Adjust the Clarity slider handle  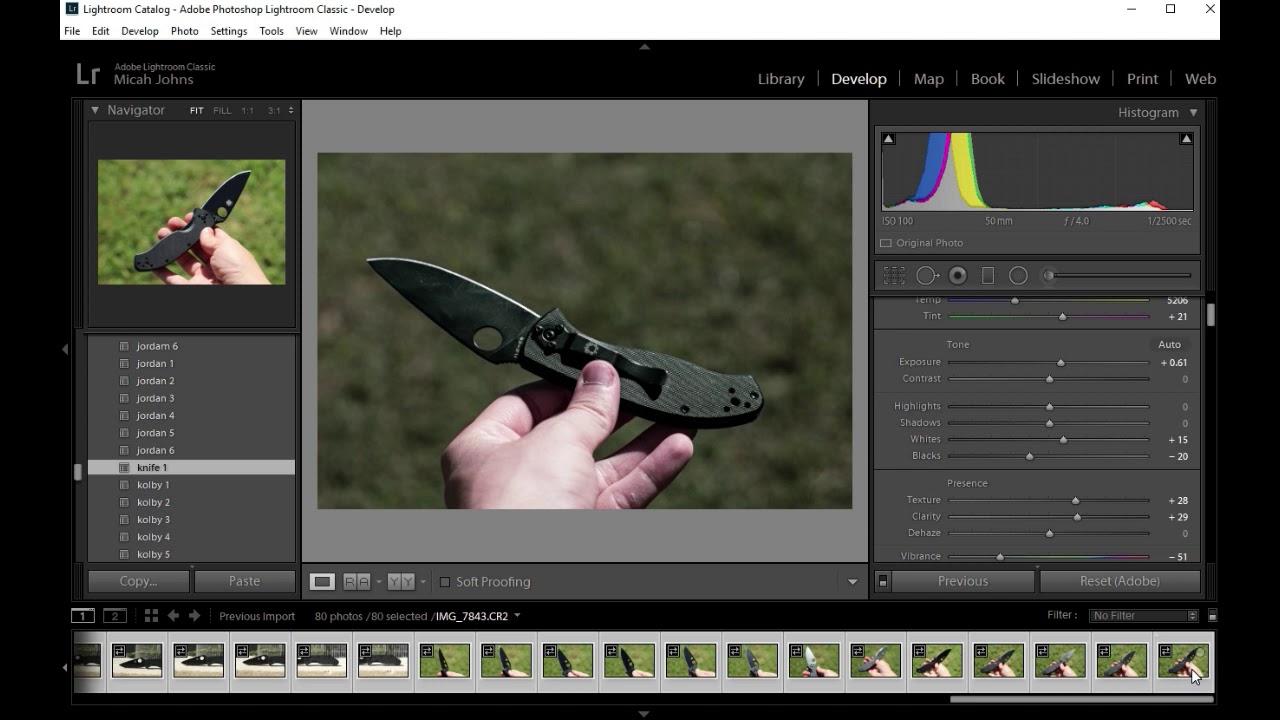(1077, 517)
